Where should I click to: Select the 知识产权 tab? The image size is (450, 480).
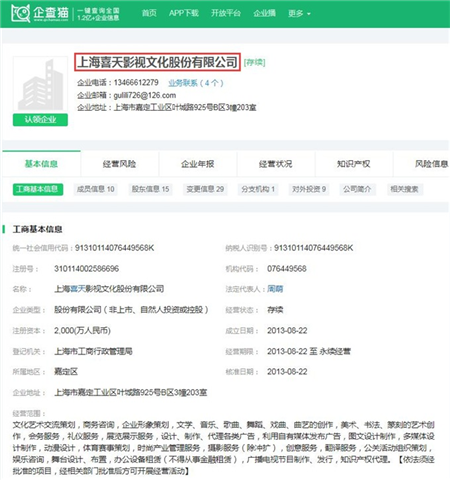point(354,164)
